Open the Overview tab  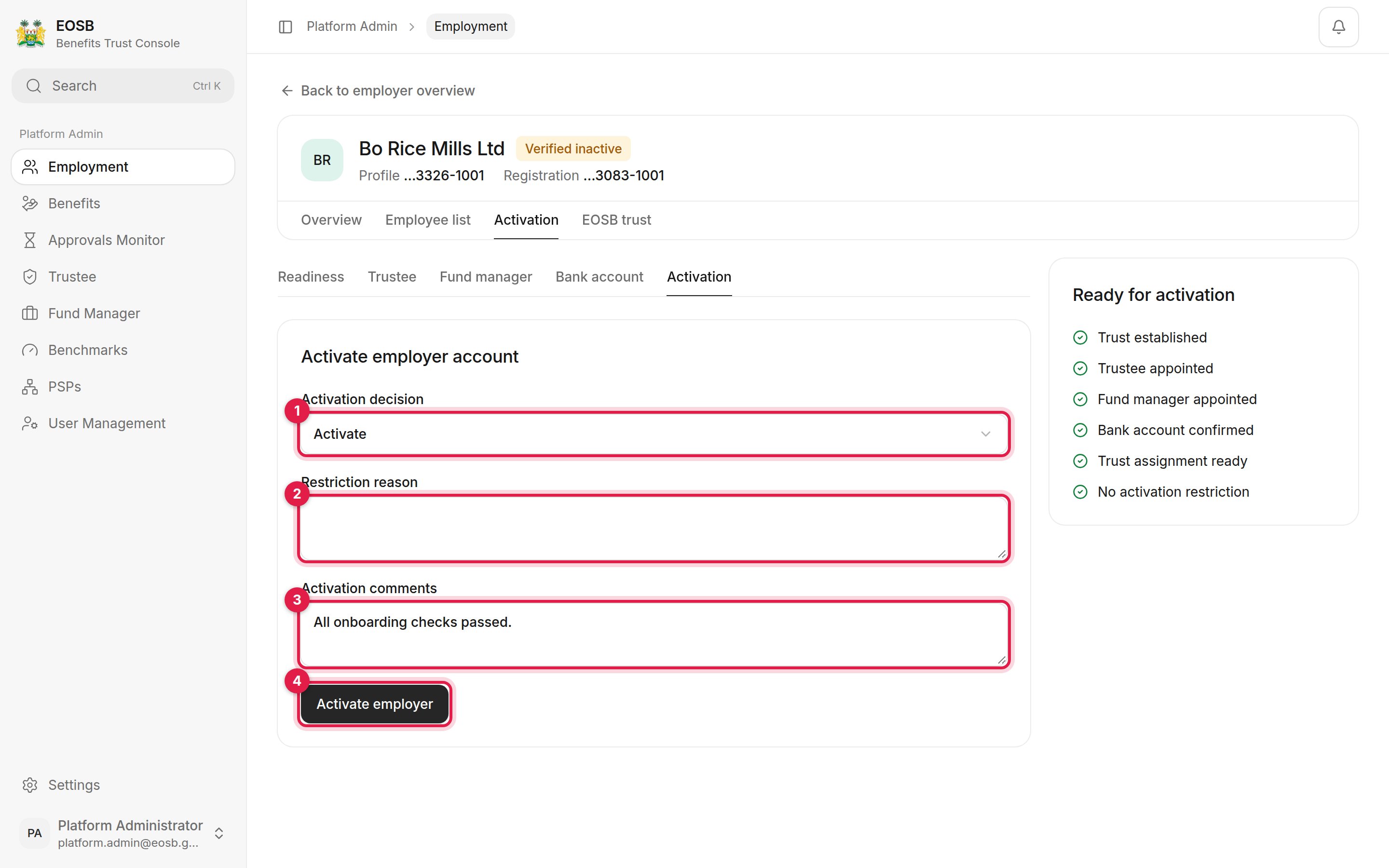[x=331, y=220]
